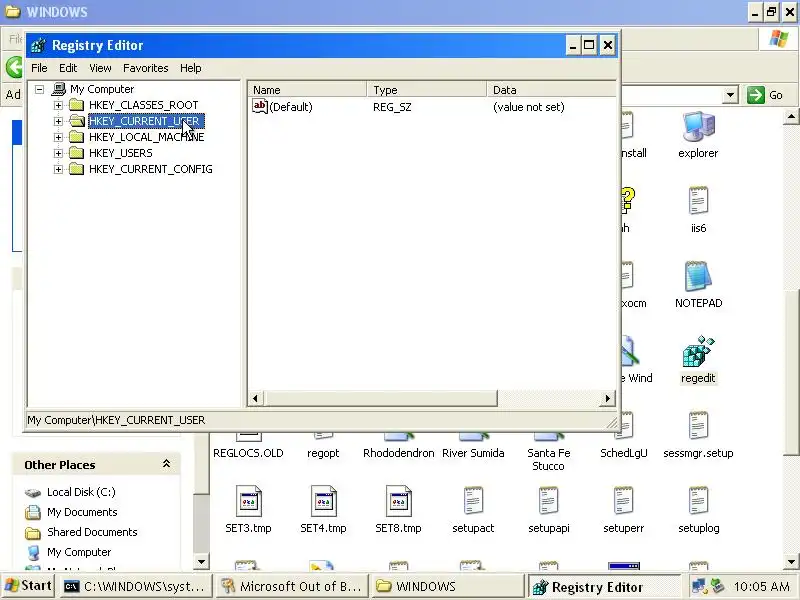Click the Go button in WINDOWS window

point(765,95)
